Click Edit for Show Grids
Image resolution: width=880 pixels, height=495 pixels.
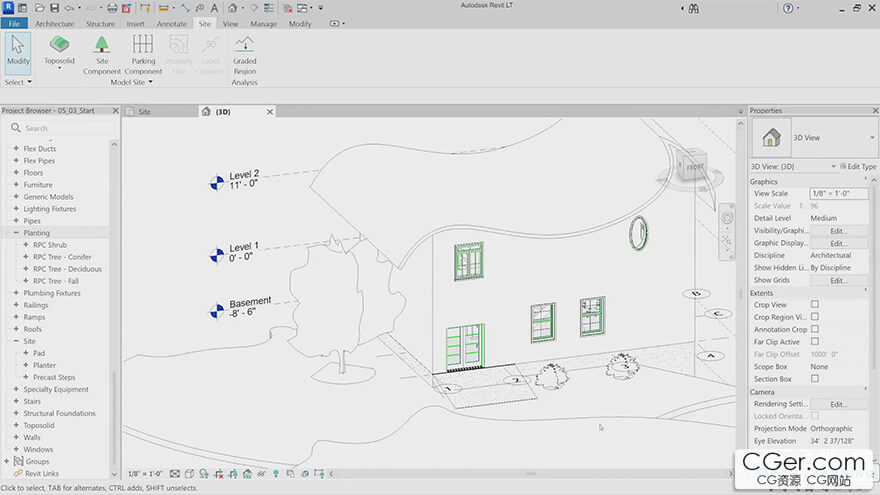click(x=838, y=280)
